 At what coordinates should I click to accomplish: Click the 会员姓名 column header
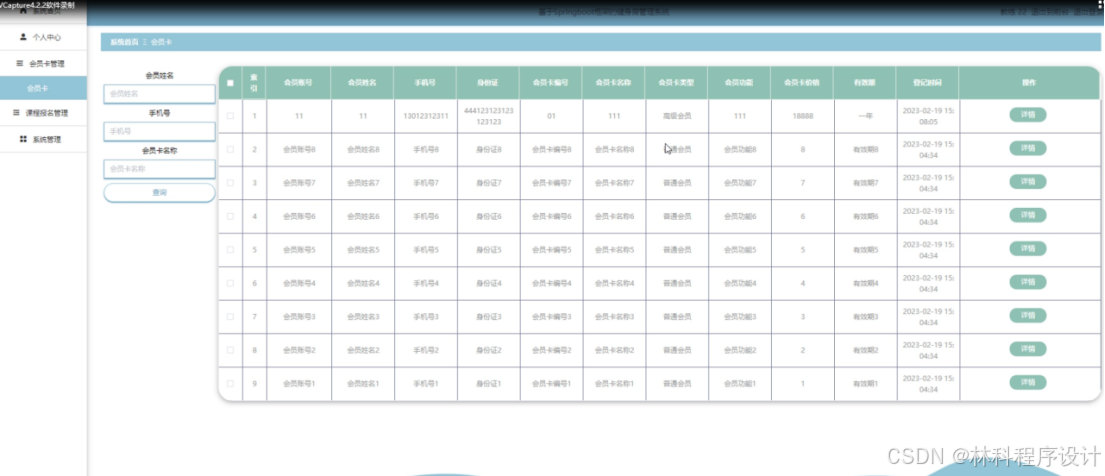[x=362, y=83]
